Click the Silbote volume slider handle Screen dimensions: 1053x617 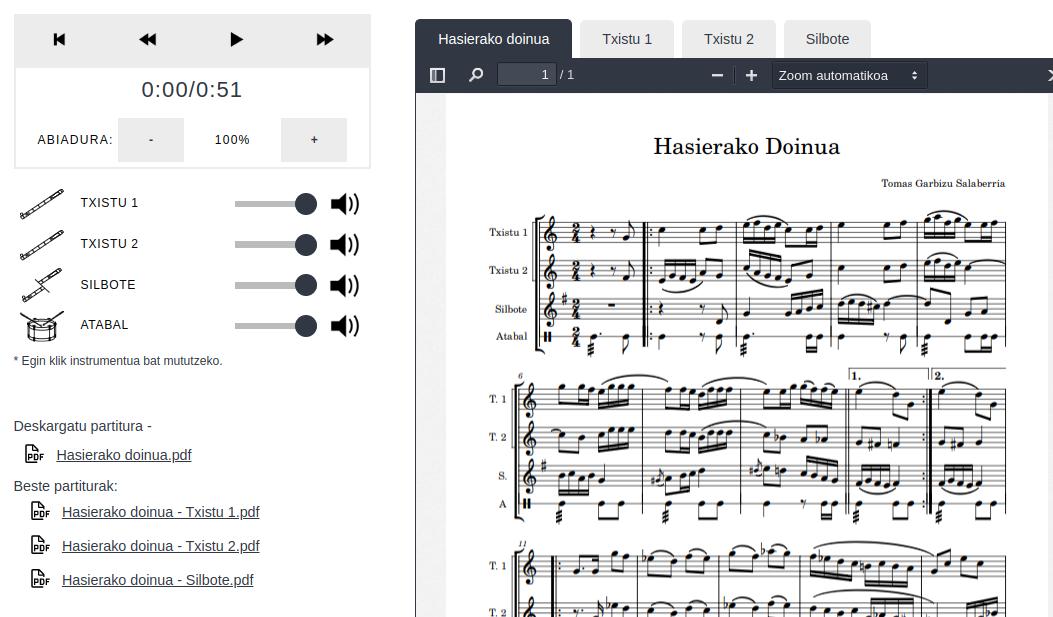point(306,285)
